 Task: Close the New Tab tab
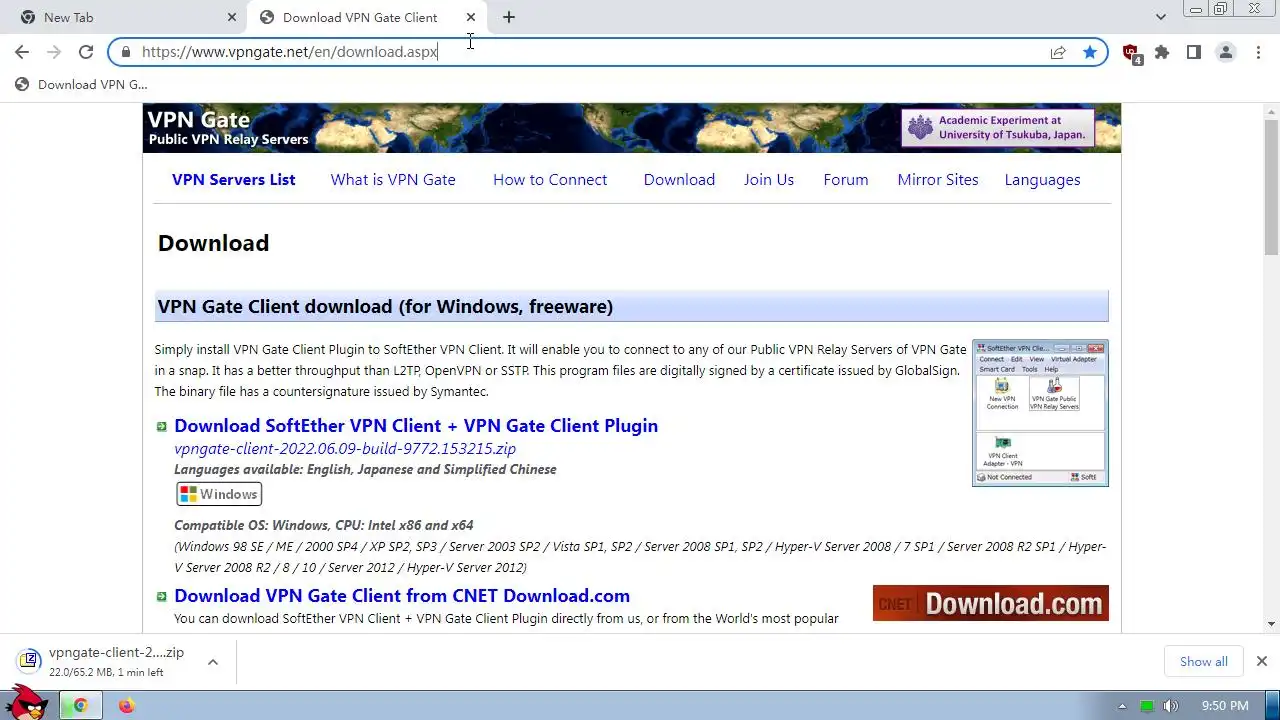[x=232, y=17]
